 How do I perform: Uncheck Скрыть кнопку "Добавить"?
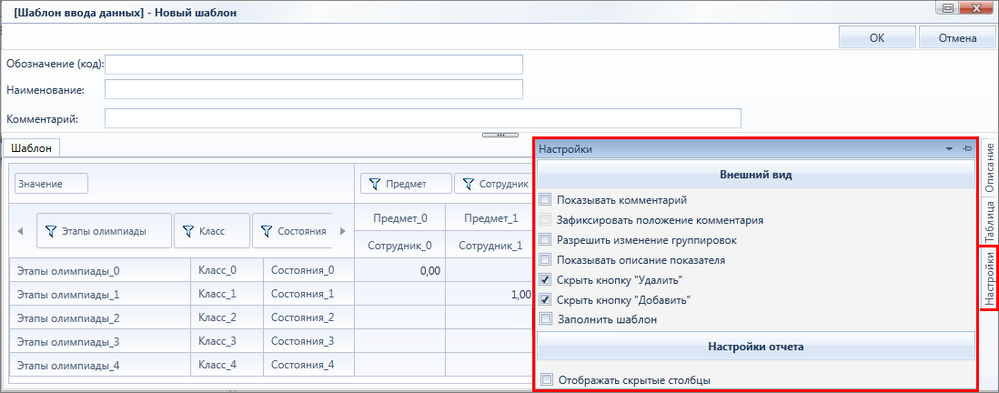pos(545,299)
